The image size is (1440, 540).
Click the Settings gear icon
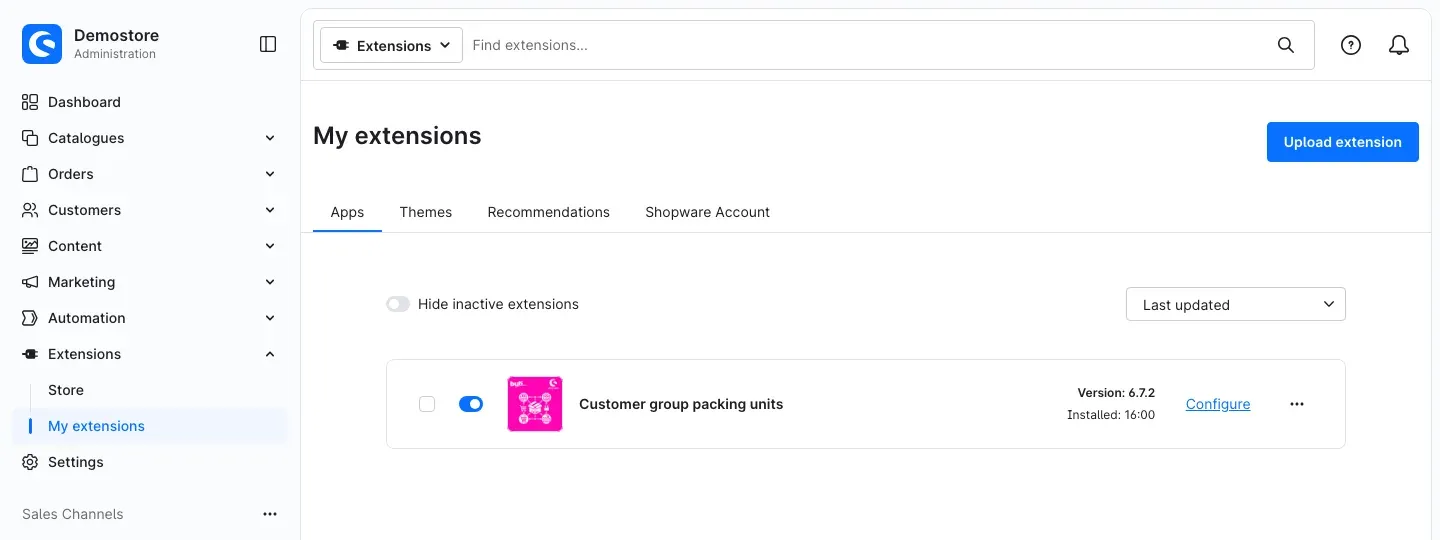click(30, 462)
